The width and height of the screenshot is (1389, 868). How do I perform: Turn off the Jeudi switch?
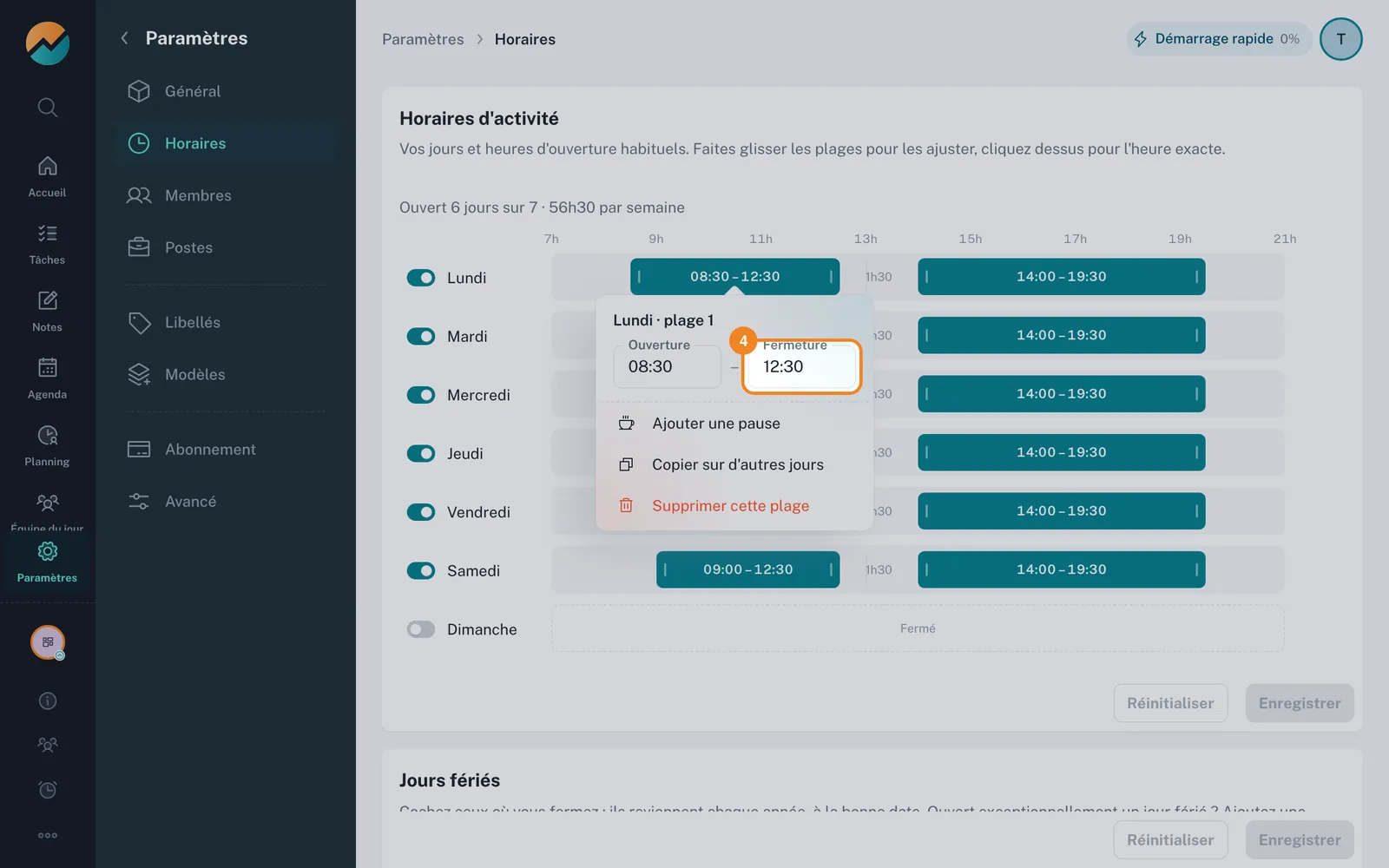[421, 453]
